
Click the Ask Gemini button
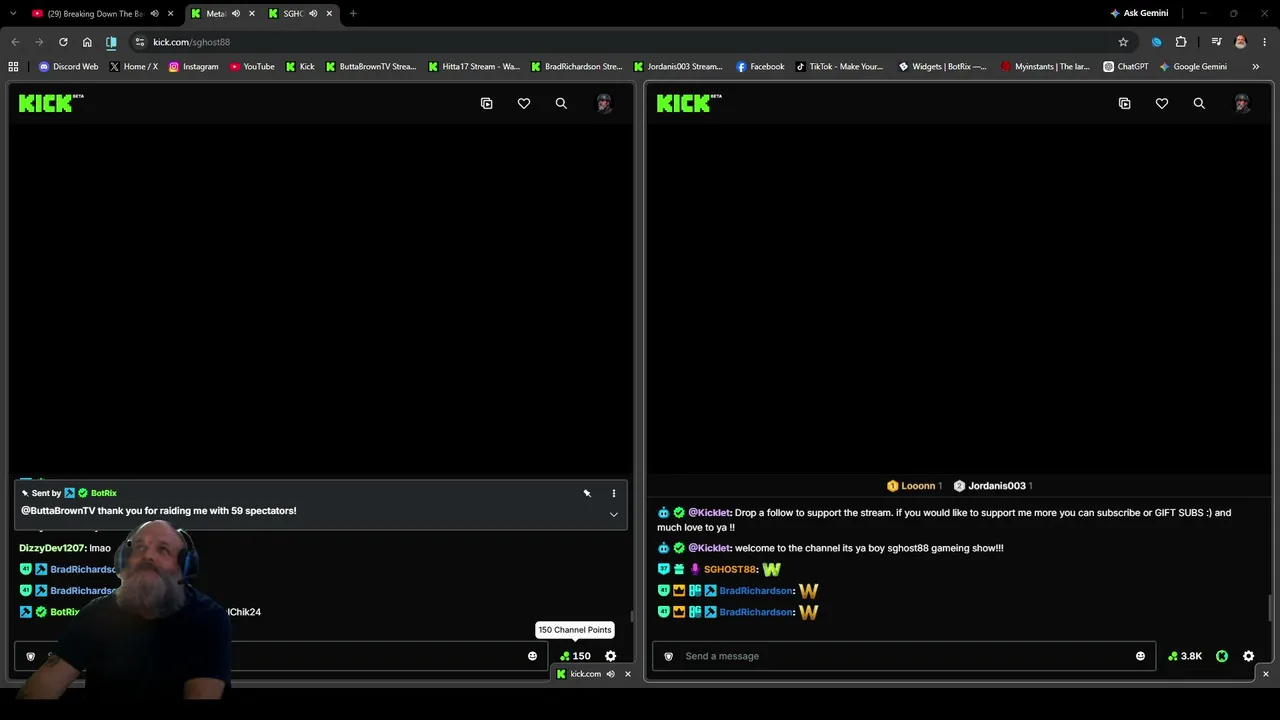pyautogui.click(x=1139, y=14)
